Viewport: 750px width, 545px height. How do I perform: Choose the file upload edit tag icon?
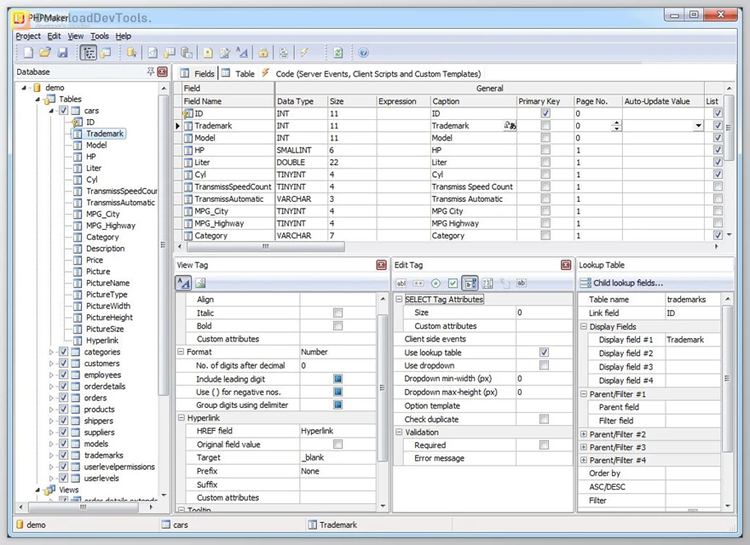[505, 283]
